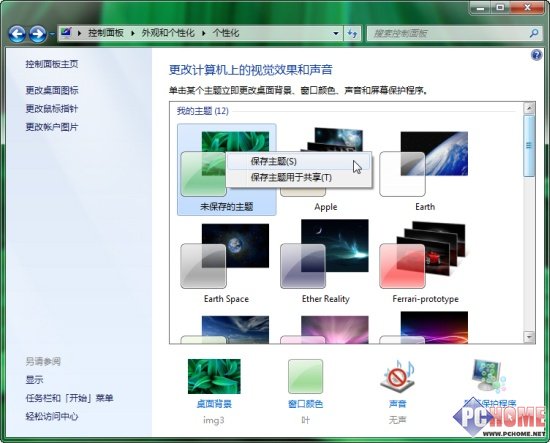Open screen saver settings monitor icon
This screenshot has height=443, width=550.
[489, 376]
